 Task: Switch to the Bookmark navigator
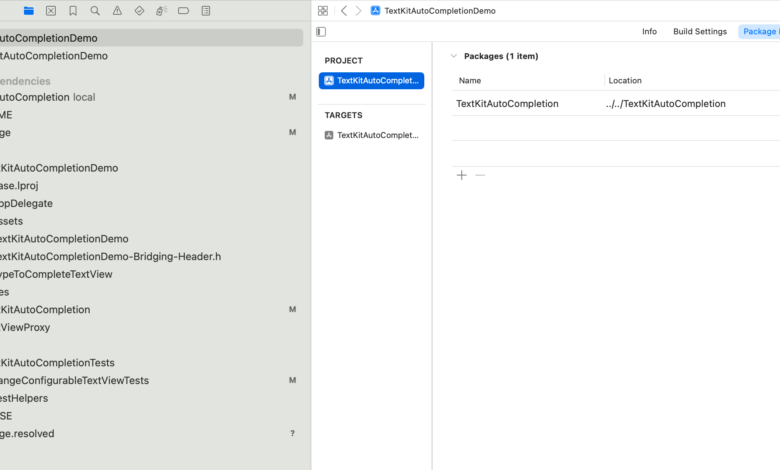pyautogui.click(x=73, y=11)
